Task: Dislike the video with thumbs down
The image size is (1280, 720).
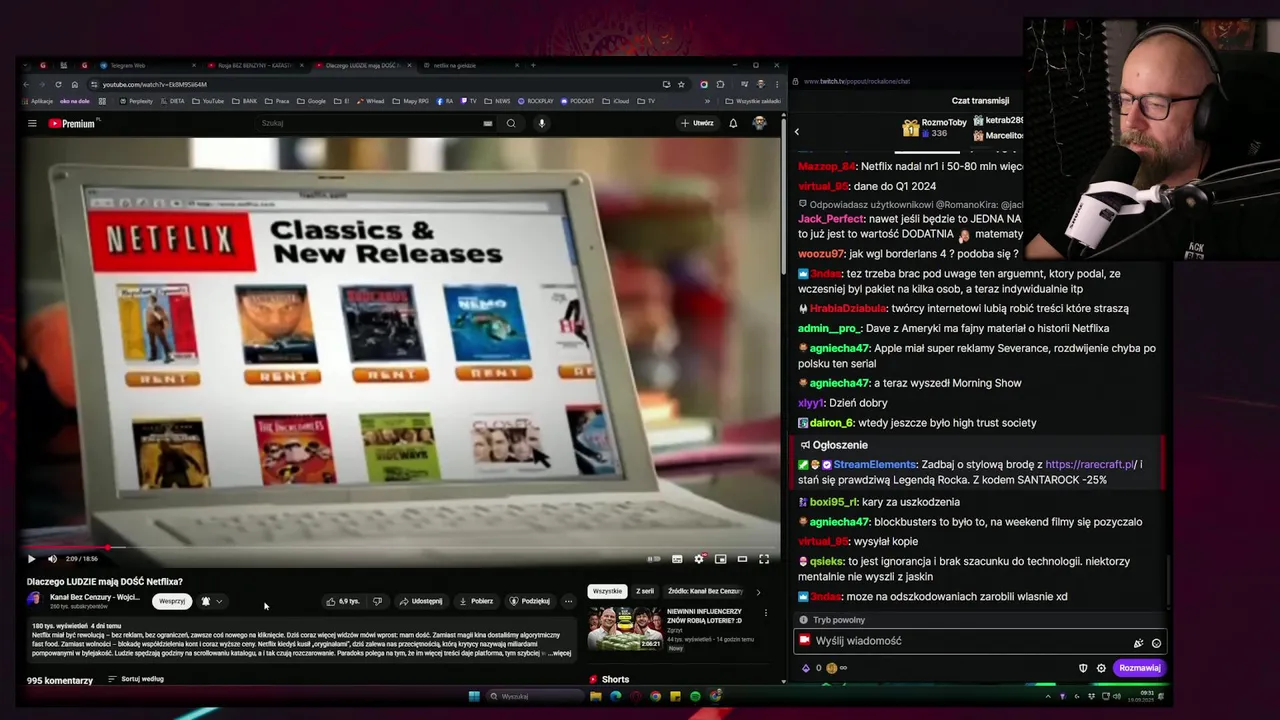Action: click(x=377, y=601)
